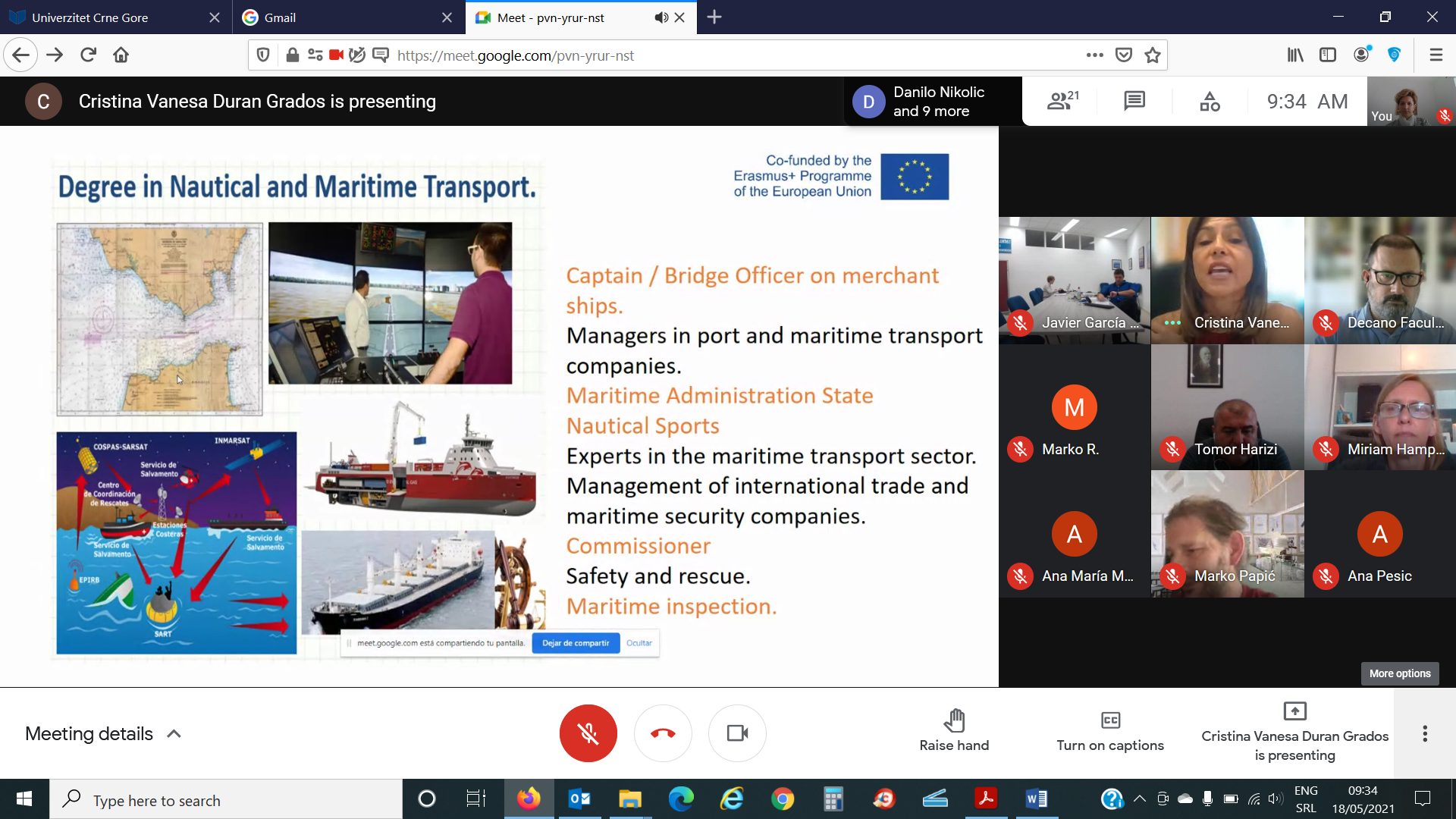Open the Windows Start menu
This screenshot has height=819, width=1456.
[24, 799]
